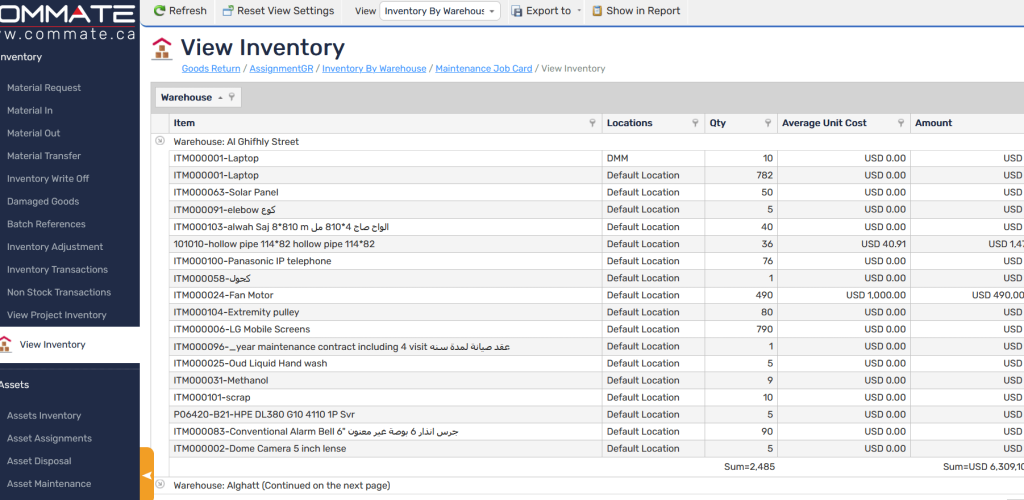Image resolution: width=1024 pixels, height=500 pixels.
Task: Click the Show in Report icon
Action: pos(597,11)
